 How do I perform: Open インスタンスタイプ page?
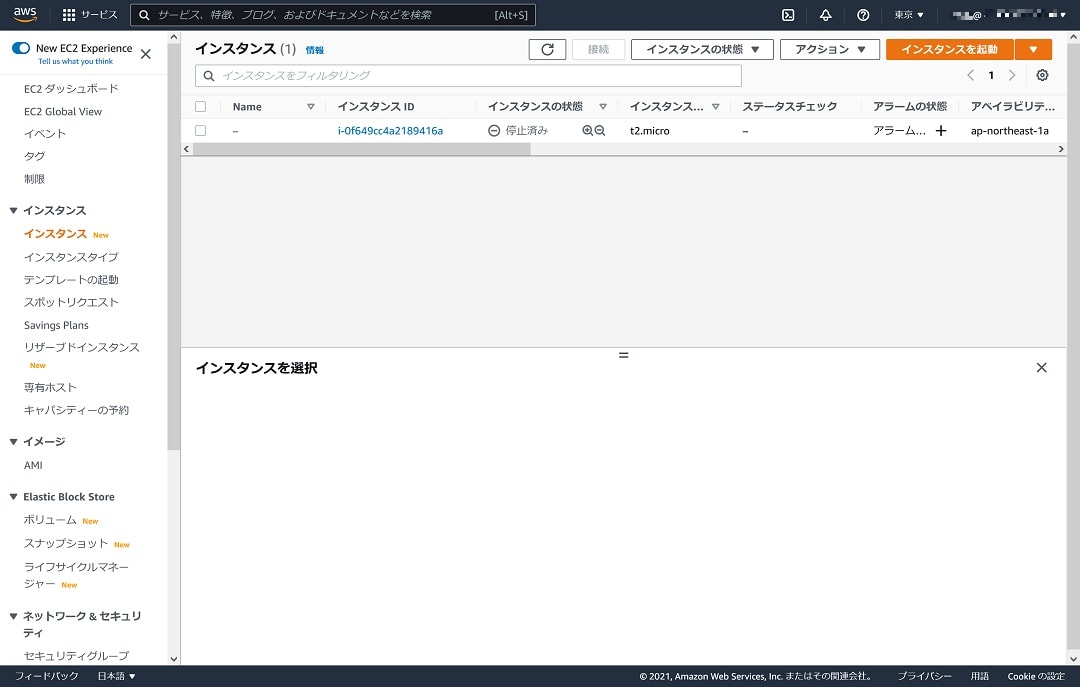[x=71, y=257]
